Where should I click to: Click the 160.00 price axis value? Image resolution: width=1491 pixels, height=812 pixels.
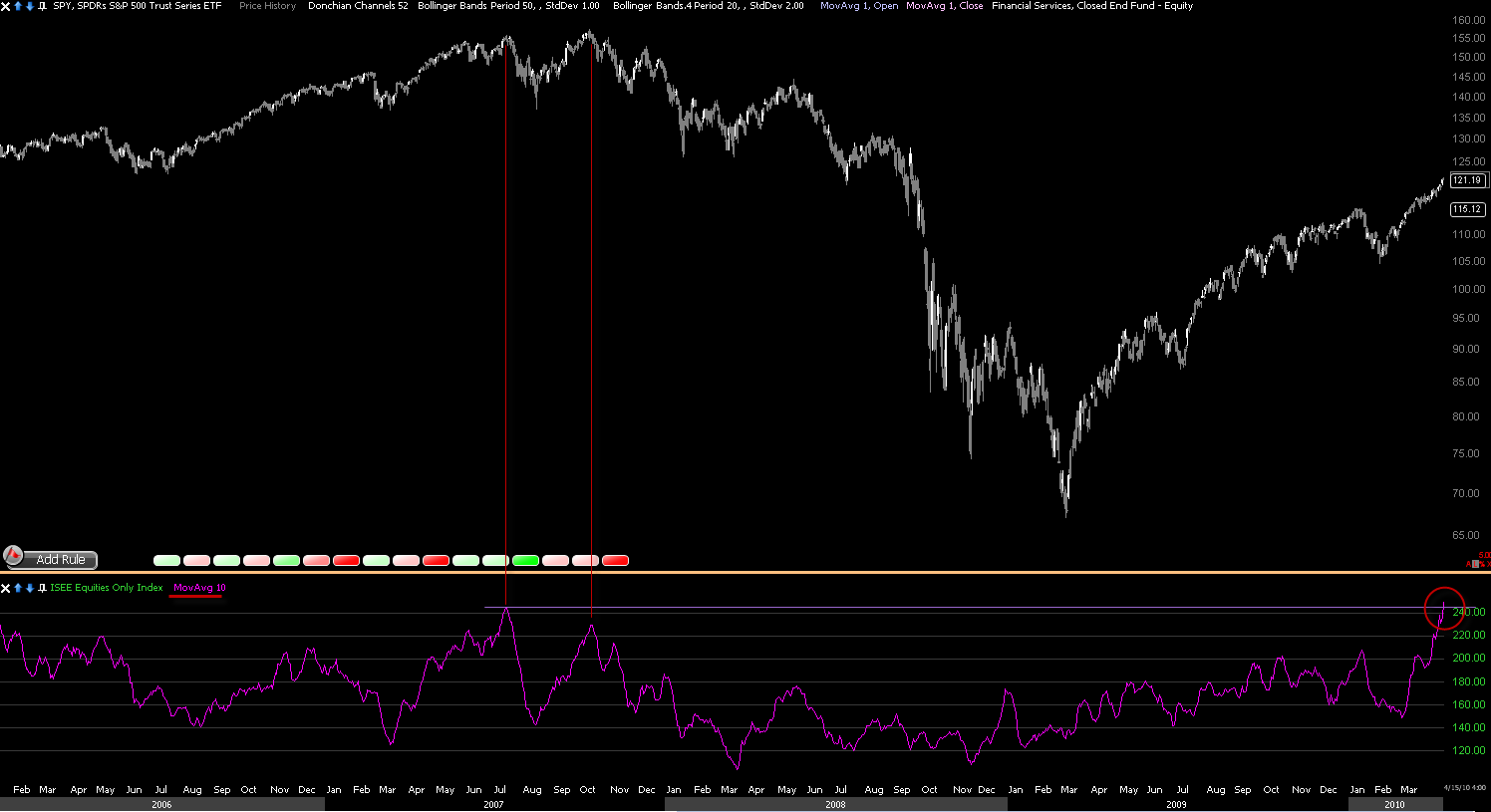coord(1468,20)
